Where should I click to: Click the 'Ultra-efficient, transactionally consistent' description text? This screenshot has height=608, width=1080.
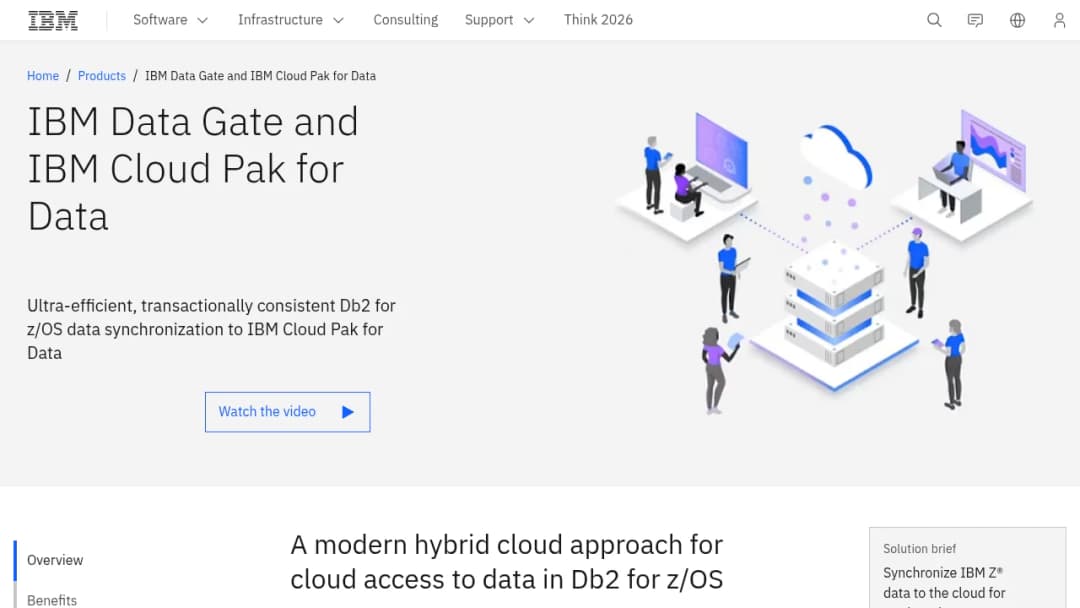coord(211,329)
